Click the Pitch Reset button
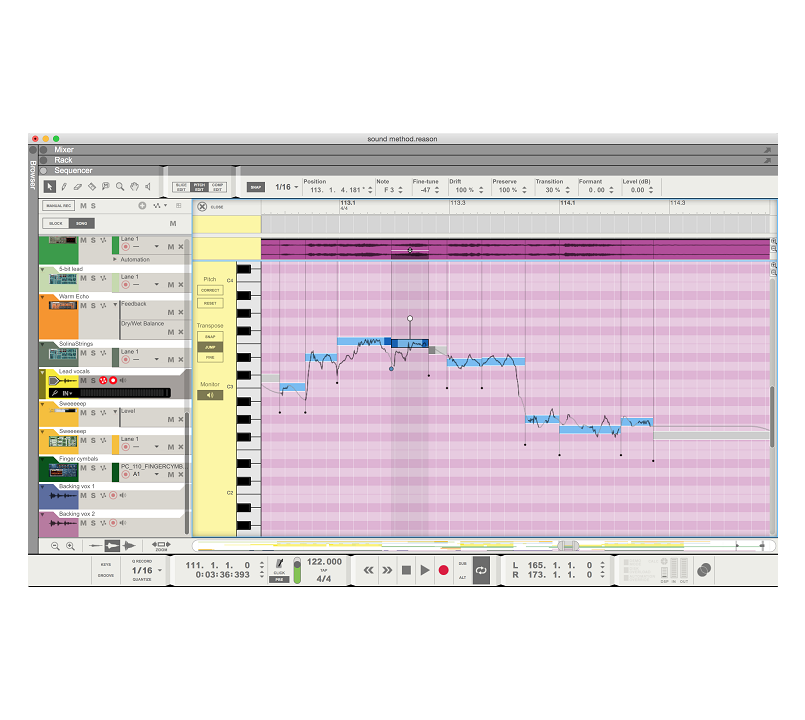 click(210, 304)
